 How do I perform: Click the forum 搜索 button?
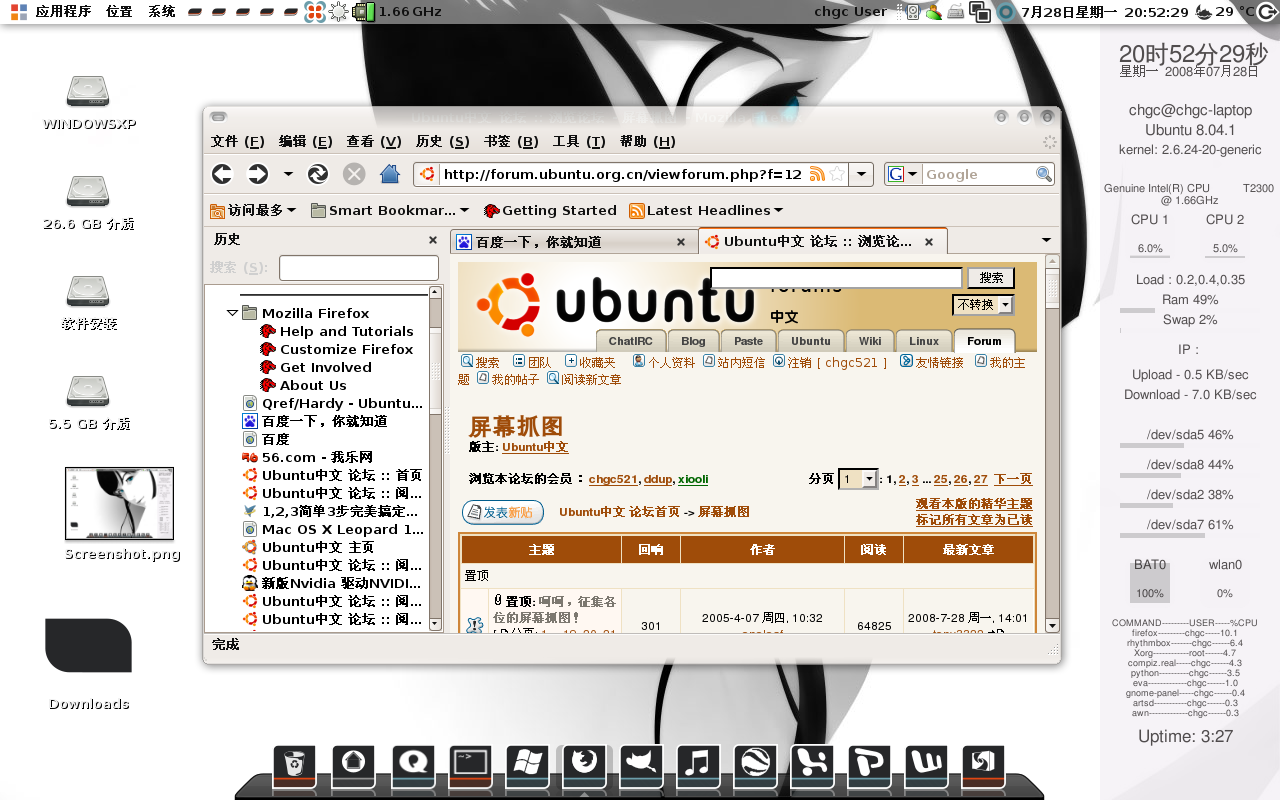click(x=991, y=278)
